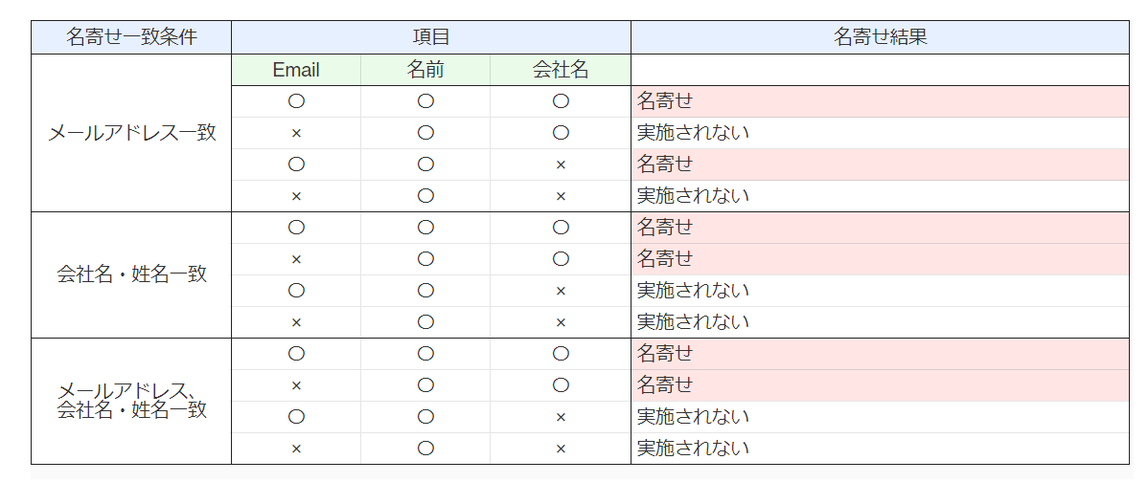Click Email × in 会社名・姓名一致 second row
The width and height of the screenshot is (1148, 482).
pyautogui.click(x=296, y=259)
